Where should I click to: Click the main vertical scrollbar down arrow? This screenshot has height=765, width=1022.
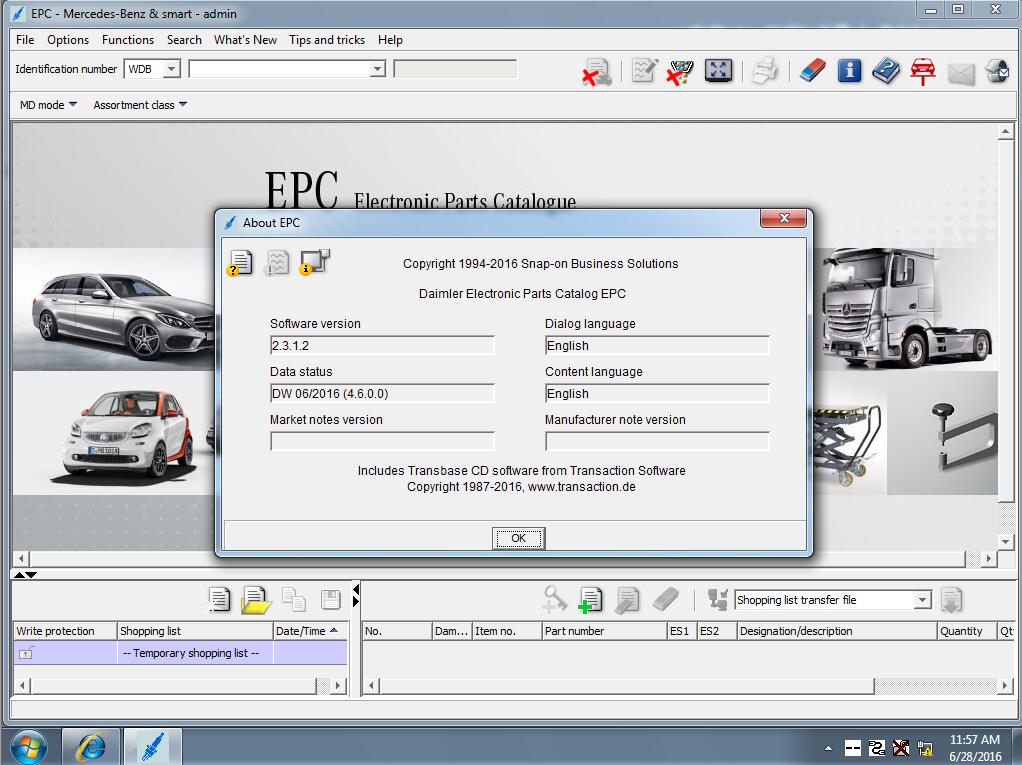pyautogui.click(x=1005, y=541)
